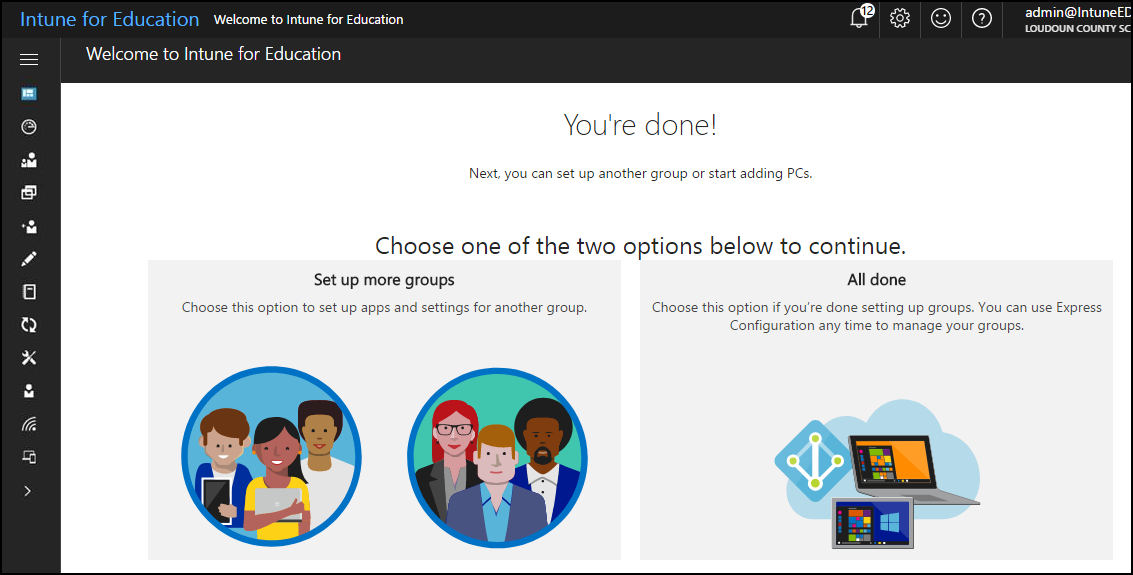Viewport: 1133px width, 575px height.
Task: Open the devices icon in sidebar
Action: pyautogui.click(x=29, y=457)
